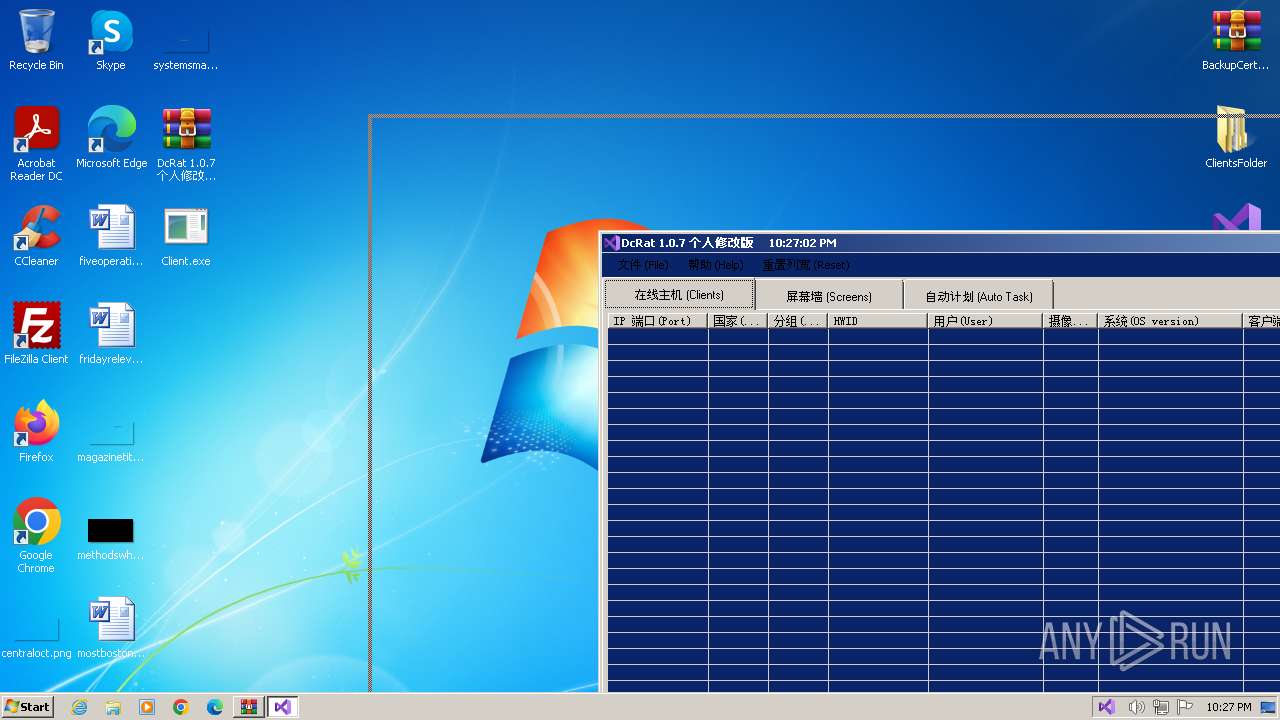This screenshot has height=720, width=1280.
Task: Open Internet Explorer from taskbar
Action: (x=79, y=707)
